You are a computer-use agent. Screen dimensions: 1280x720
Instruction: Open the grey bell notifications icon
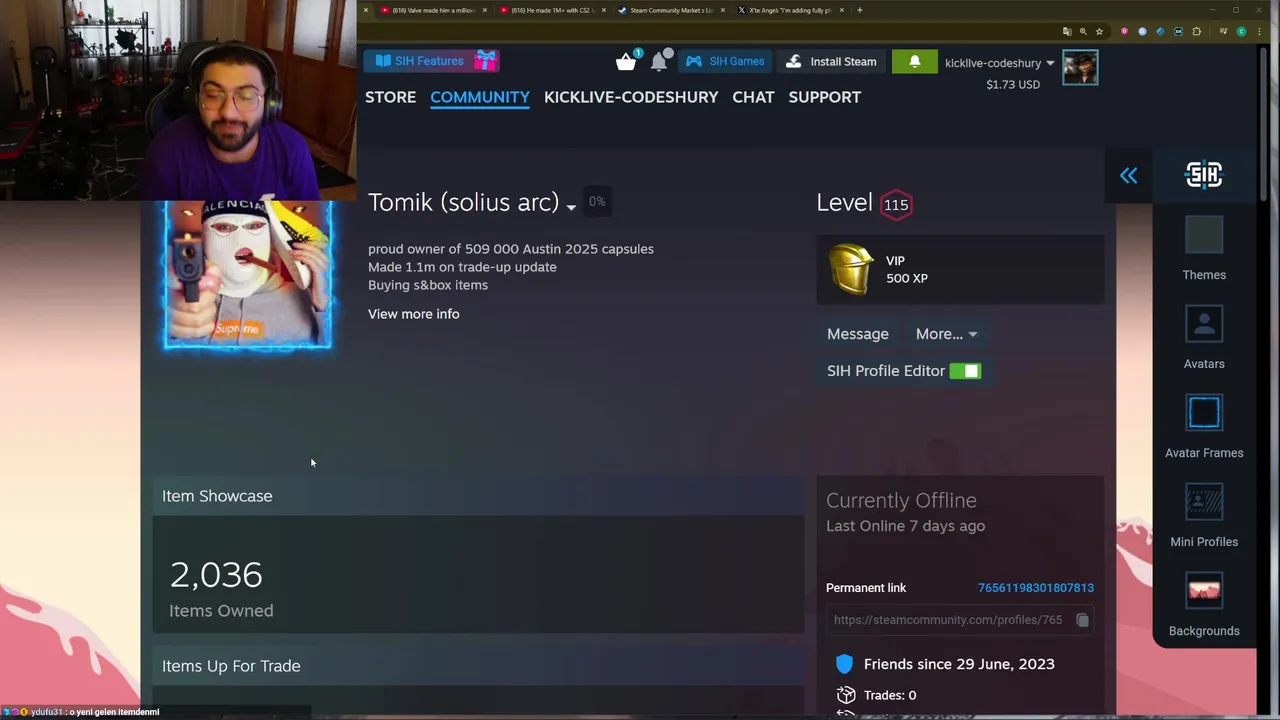coord(659,62)
